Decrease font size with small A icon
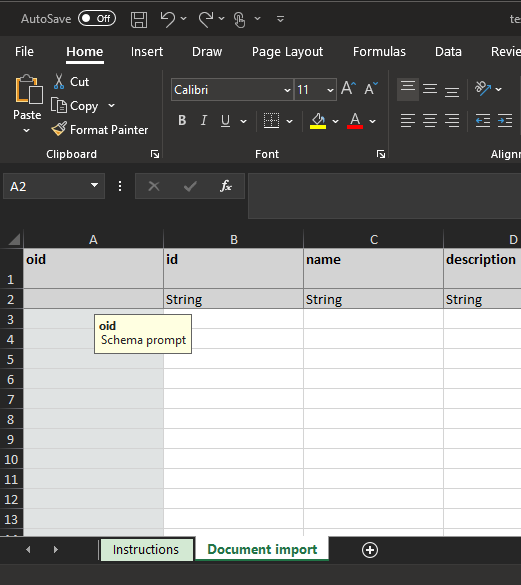 click(371, 89)
